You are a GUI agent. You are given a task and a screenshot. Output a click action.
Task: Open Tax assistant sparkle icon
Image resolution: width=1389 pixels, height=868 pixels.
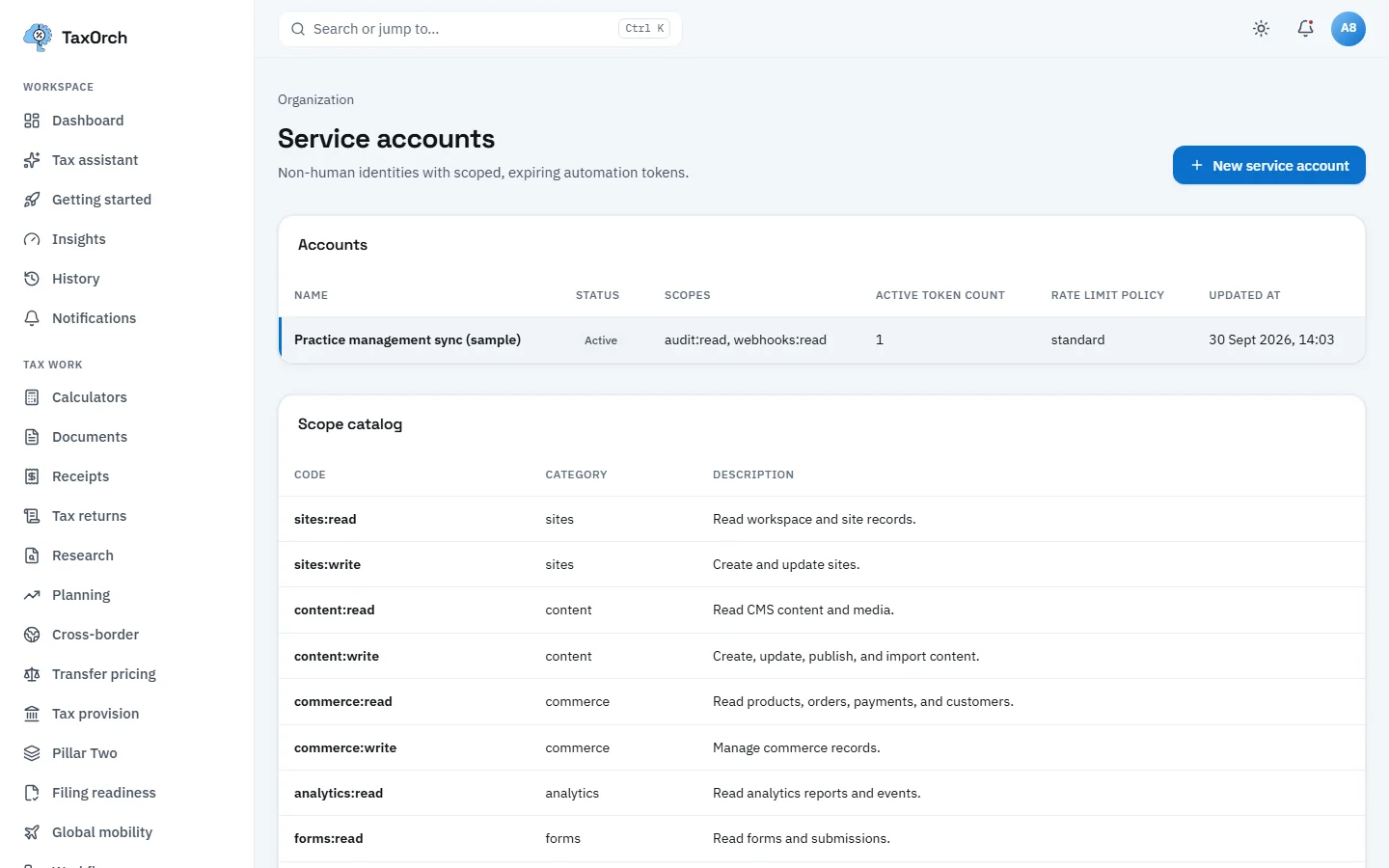[32, 160]
